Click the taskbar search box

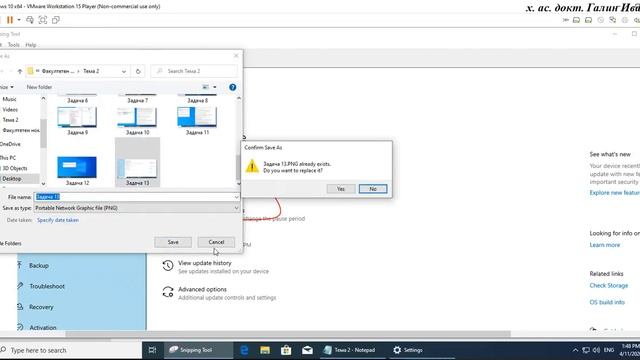tap(71, 350)
